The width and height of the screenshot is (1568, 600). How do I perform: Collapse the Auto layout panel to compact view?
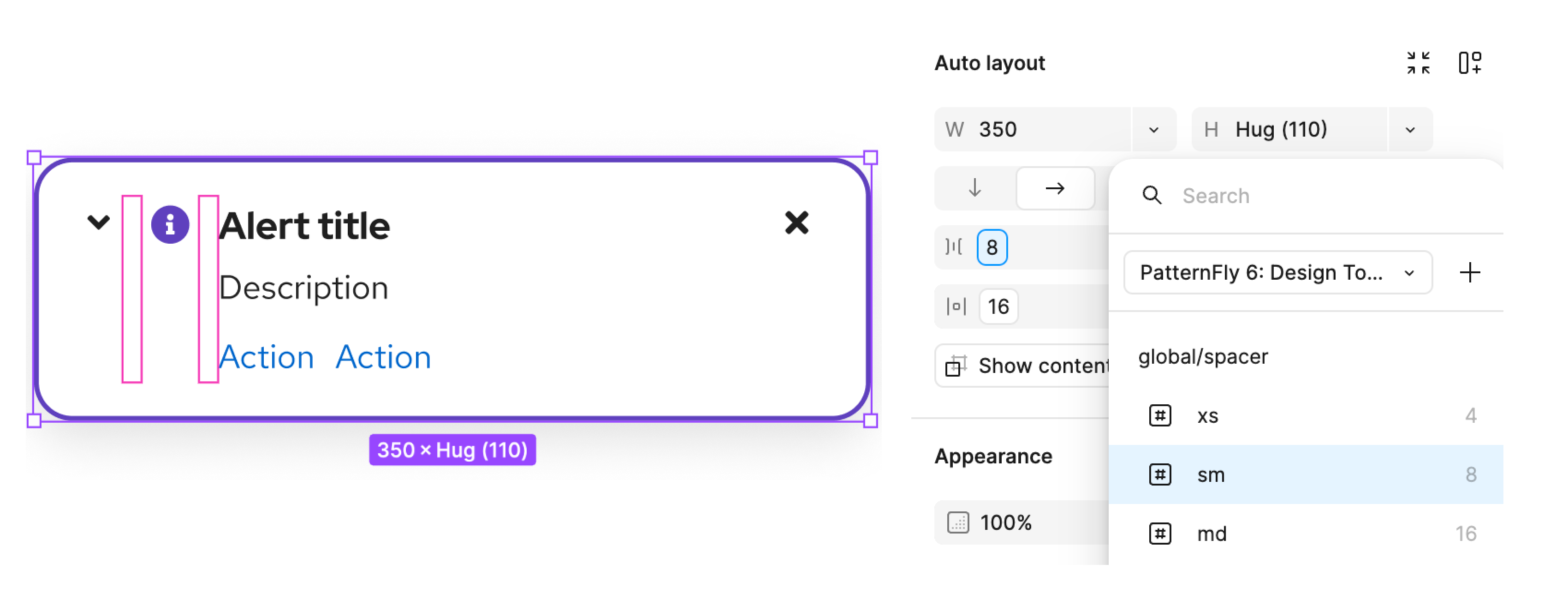[1419, 63]
